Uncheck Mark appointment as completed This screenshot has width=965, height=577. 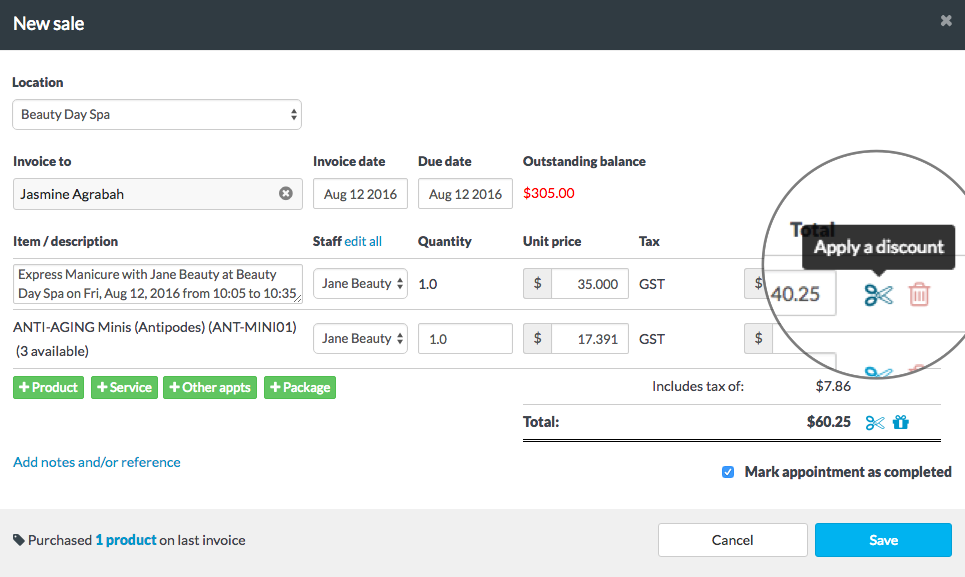[728, 472]
